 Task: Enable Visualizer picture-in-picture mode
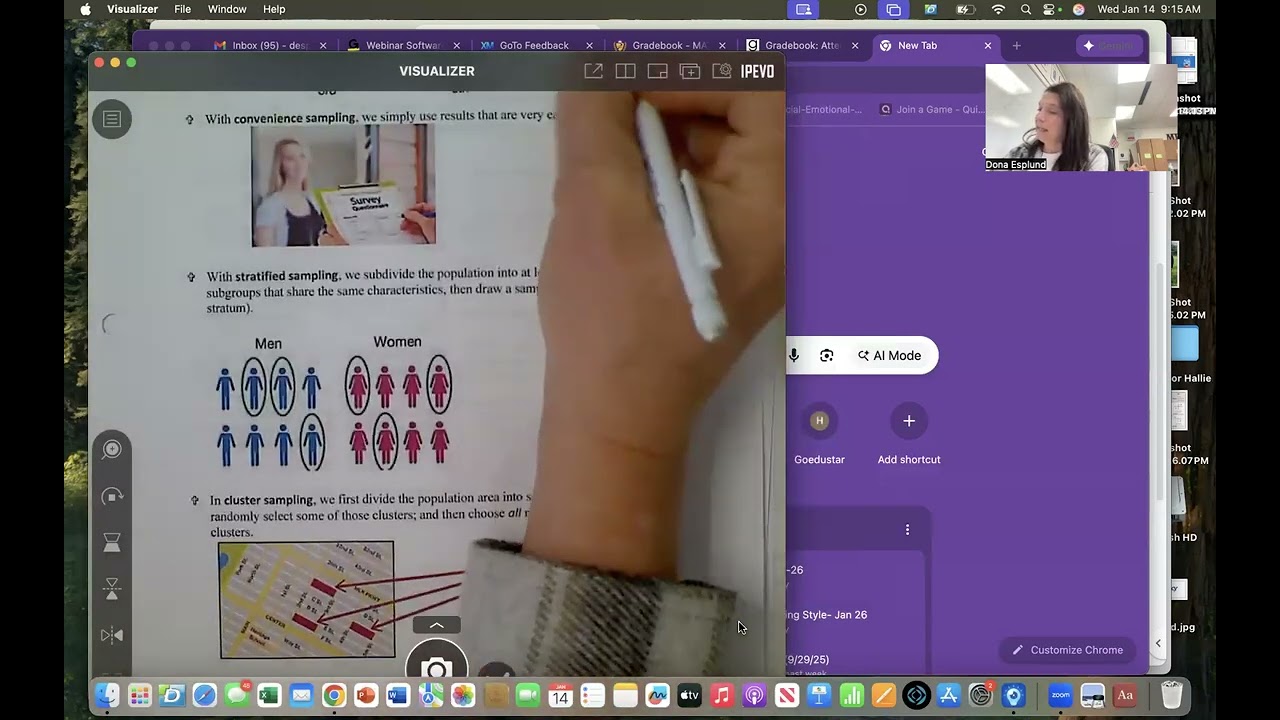point(657,71)
